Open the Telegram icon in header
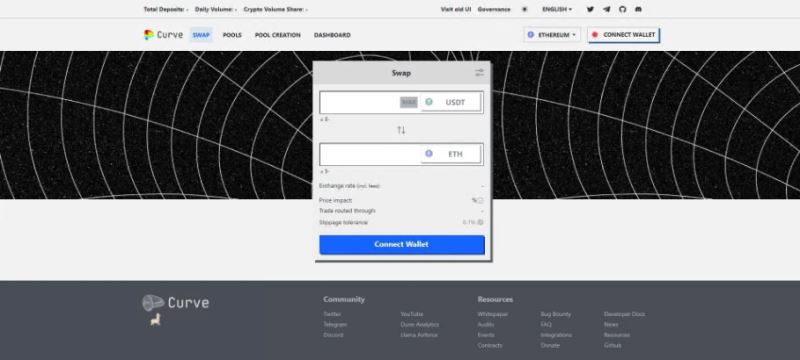Viewport: 800px width, 360px height. 607,9
